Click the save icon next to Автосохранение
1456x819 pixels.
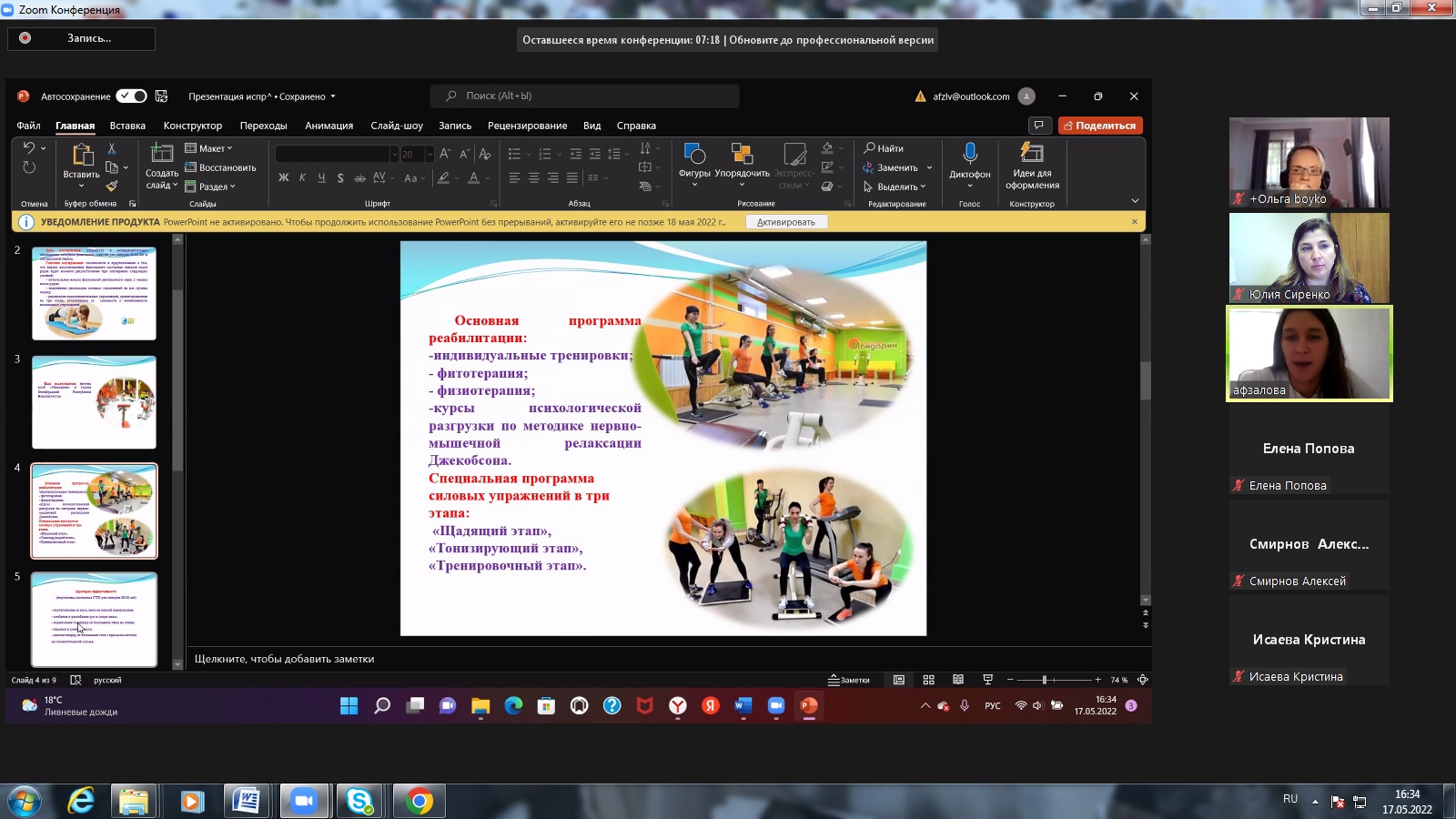point(162,96)
